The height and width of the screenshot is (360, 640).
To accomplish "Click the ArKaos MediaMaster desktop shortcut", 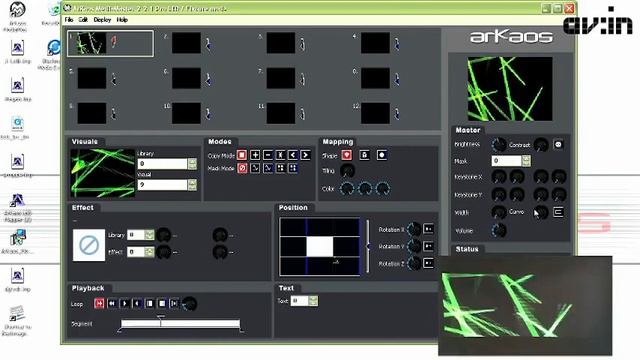I will coord(17,16).
